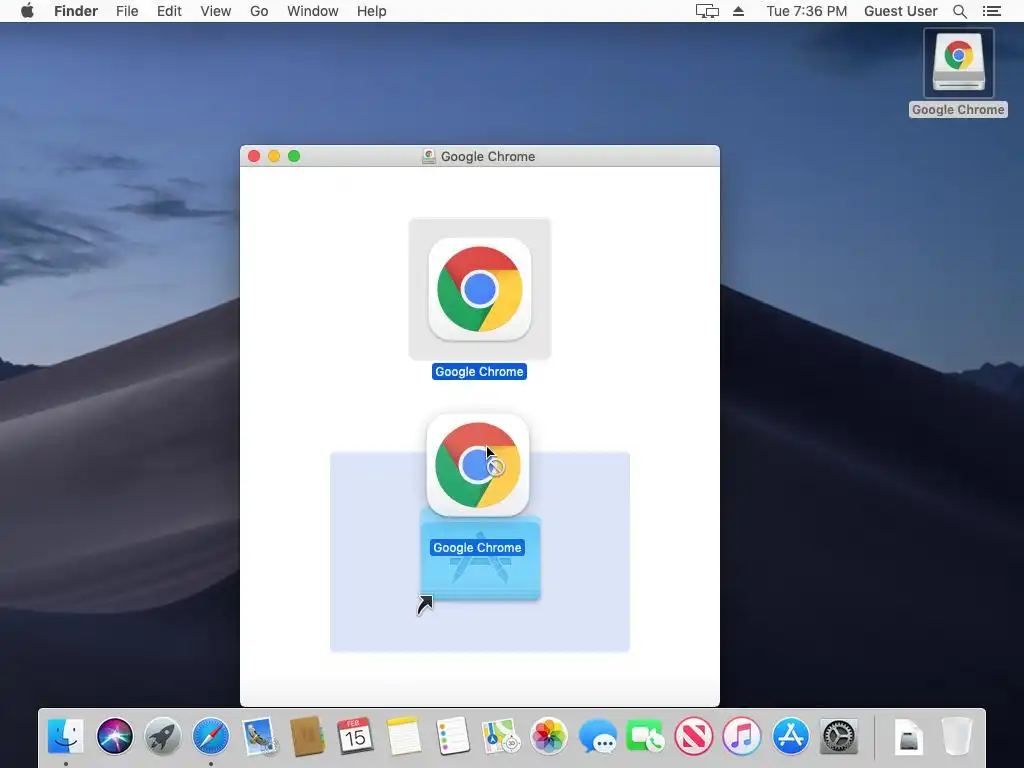Zoom the Google Chrome window
Viewport: 1024px width, 768px height.
click(x=294, y=156)
